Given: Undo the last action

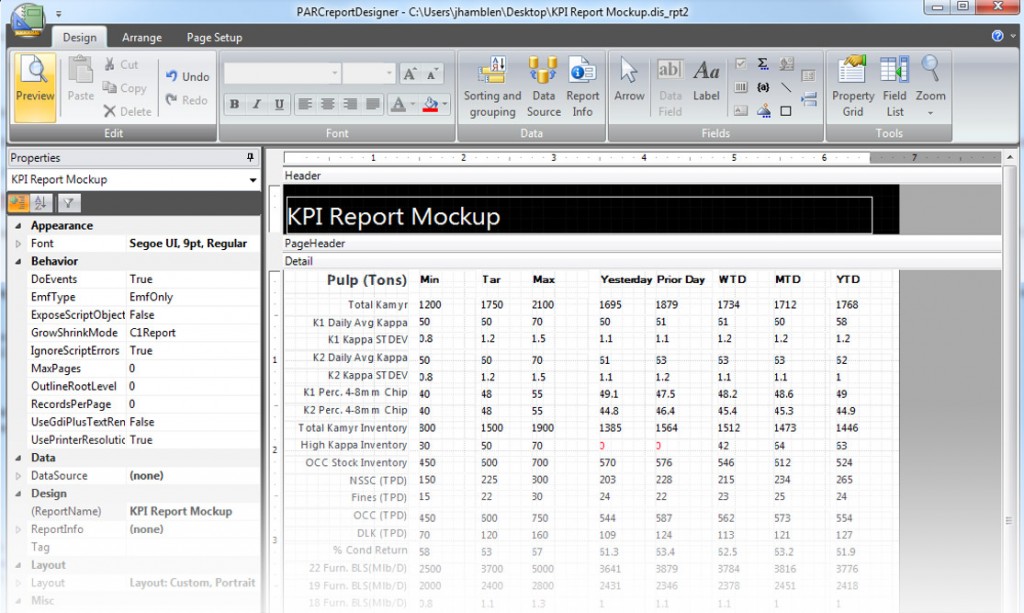Looking at the screenshot, I should click(x=187, y=76).
